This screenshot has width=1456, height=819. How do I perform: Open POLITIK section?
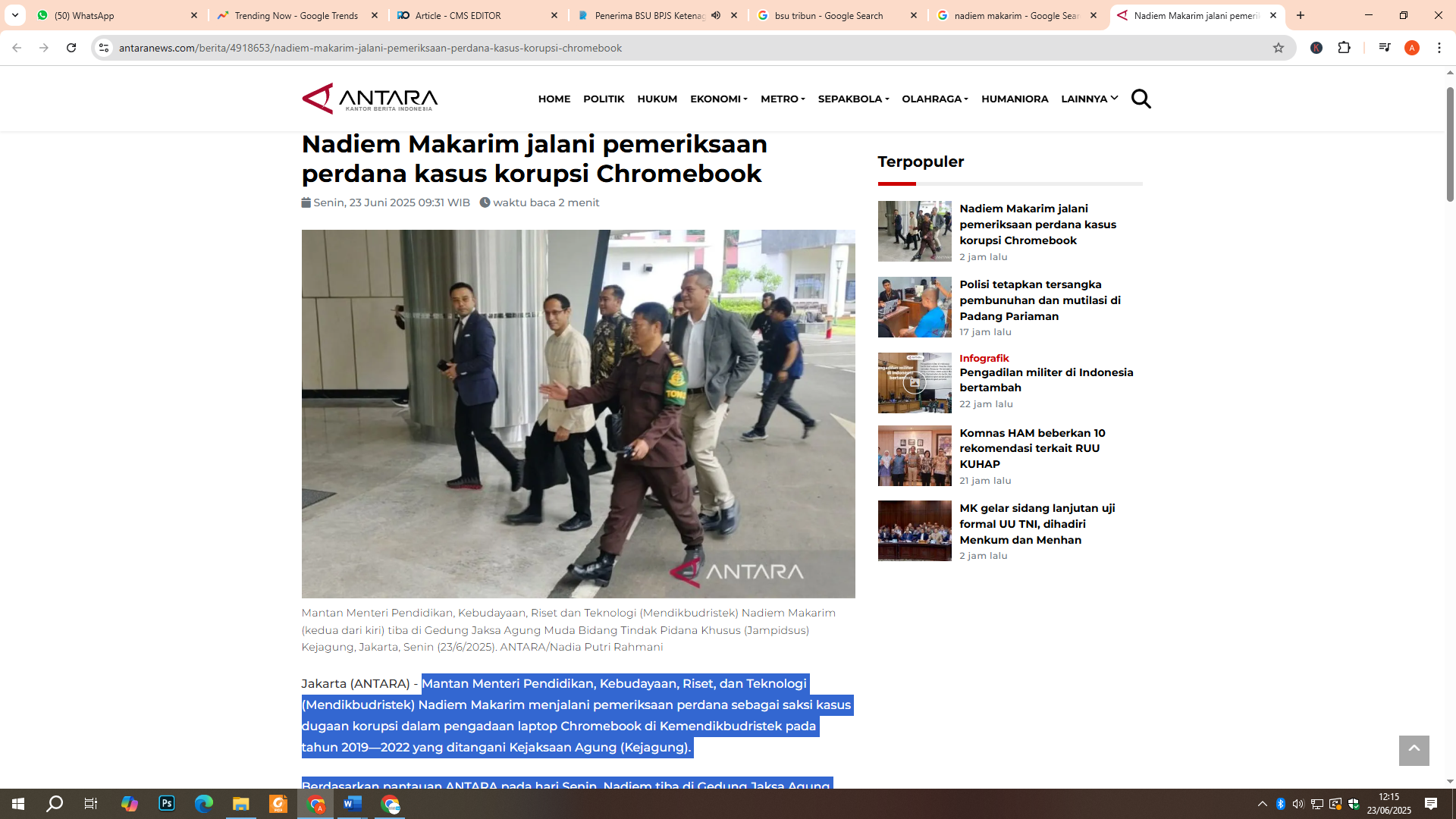[604, 99]
